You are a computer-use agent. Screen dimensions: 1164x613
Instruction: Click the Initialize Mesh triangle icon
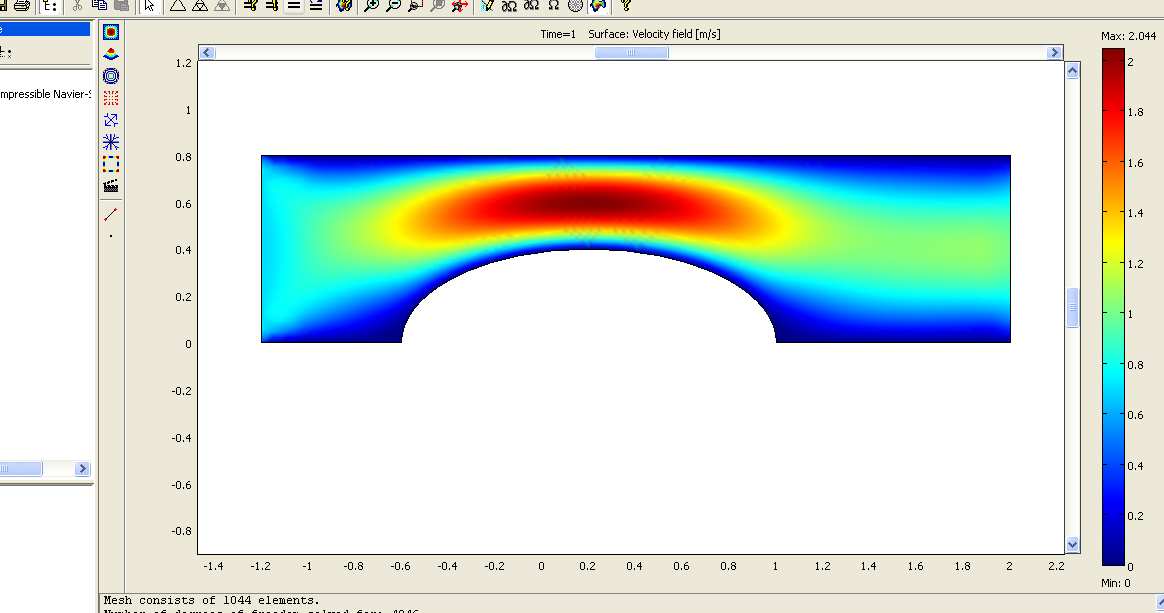click(x=177, y=6)
